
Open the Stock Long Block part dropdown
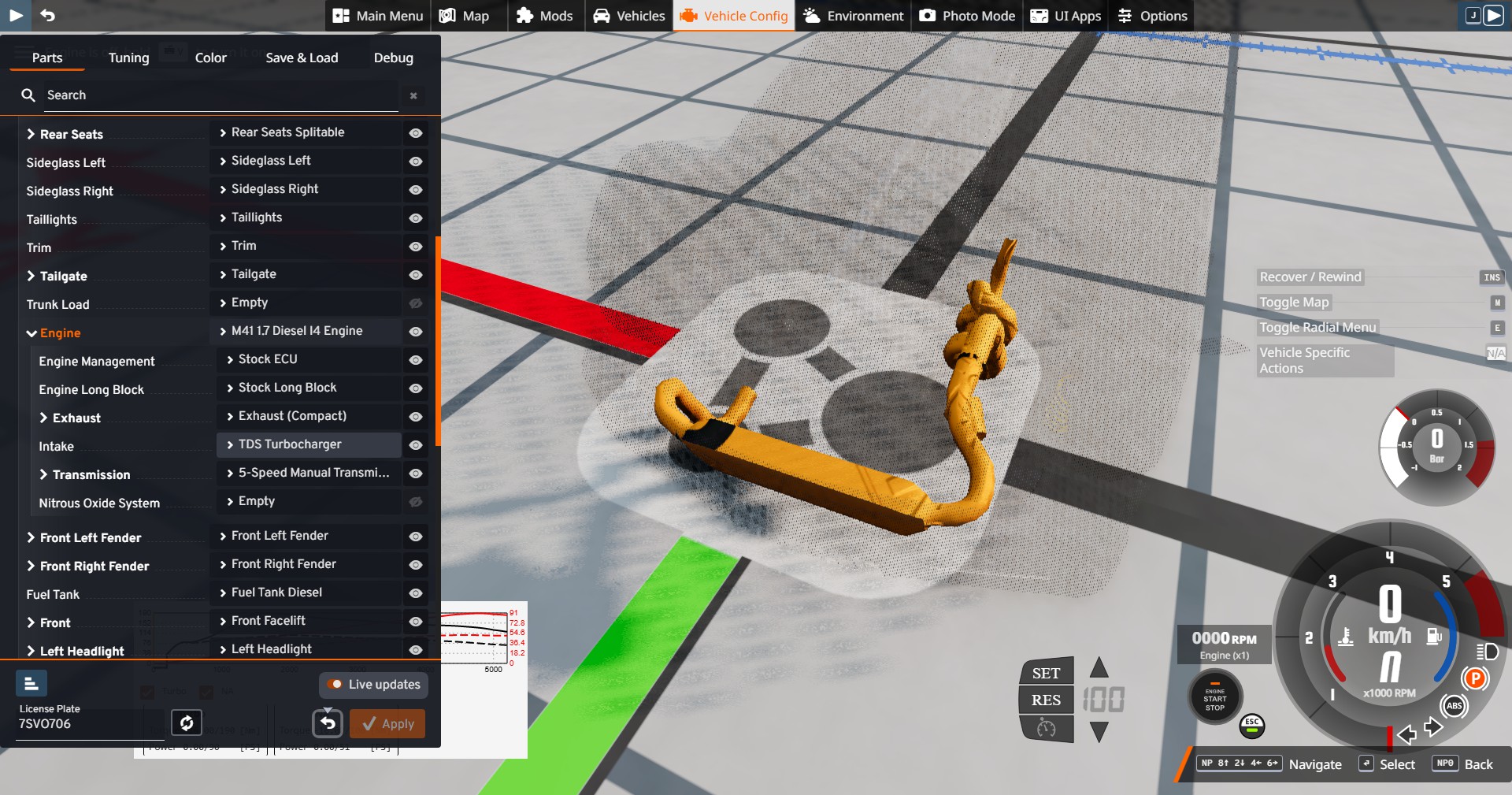point(309,388)
